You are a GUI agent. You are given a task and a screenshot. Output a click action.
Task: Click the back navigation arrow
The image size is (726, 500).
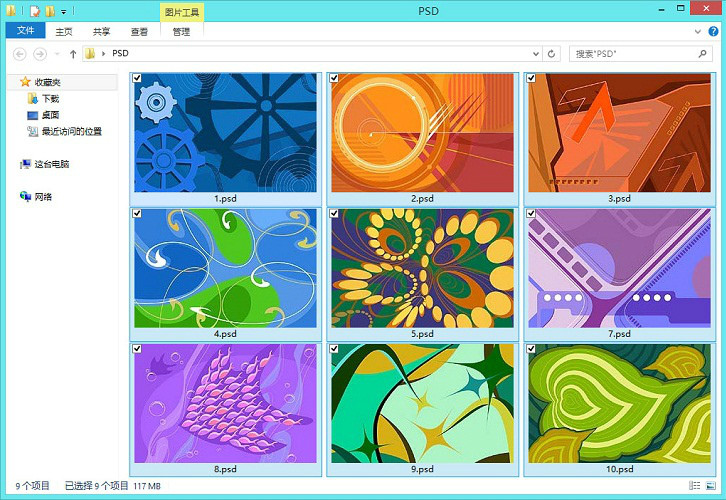click(x=19, y=54)
